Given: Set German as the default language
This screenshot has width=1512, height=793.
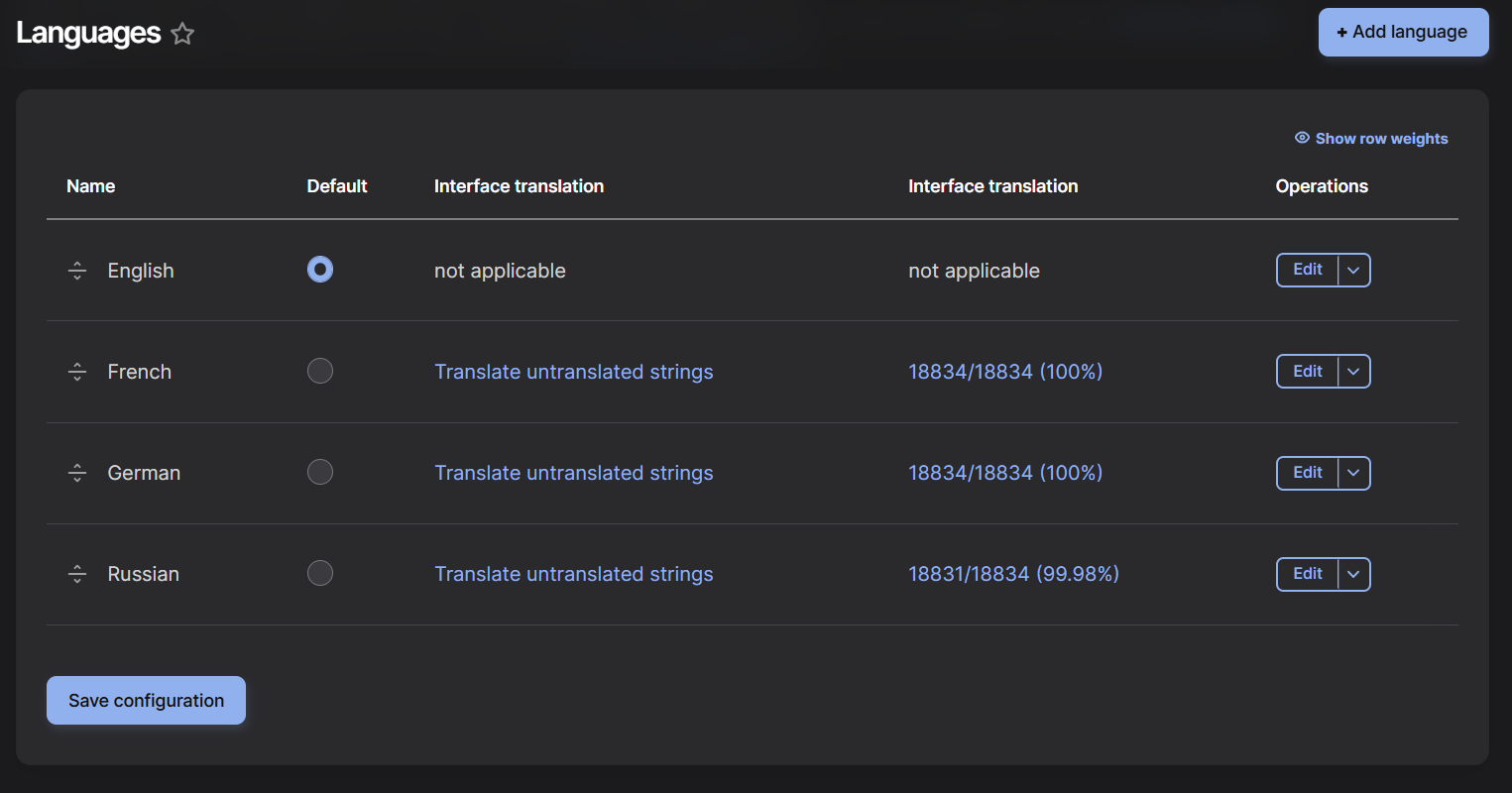Looking at the screenshot, I should click(x=320, y=472).
